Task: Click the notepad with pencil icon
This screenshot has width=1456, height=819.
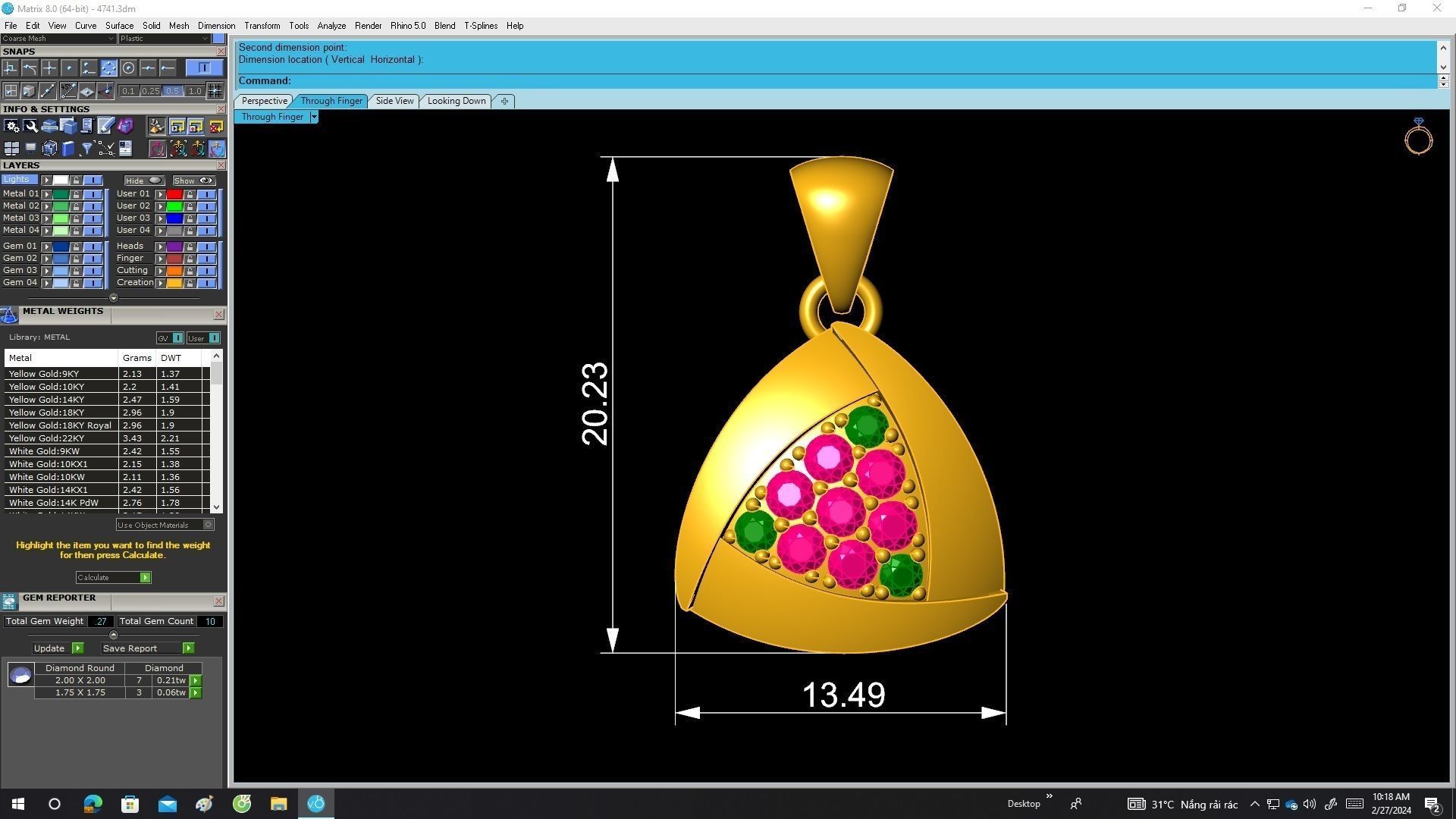Action: (x=105, y=127)
